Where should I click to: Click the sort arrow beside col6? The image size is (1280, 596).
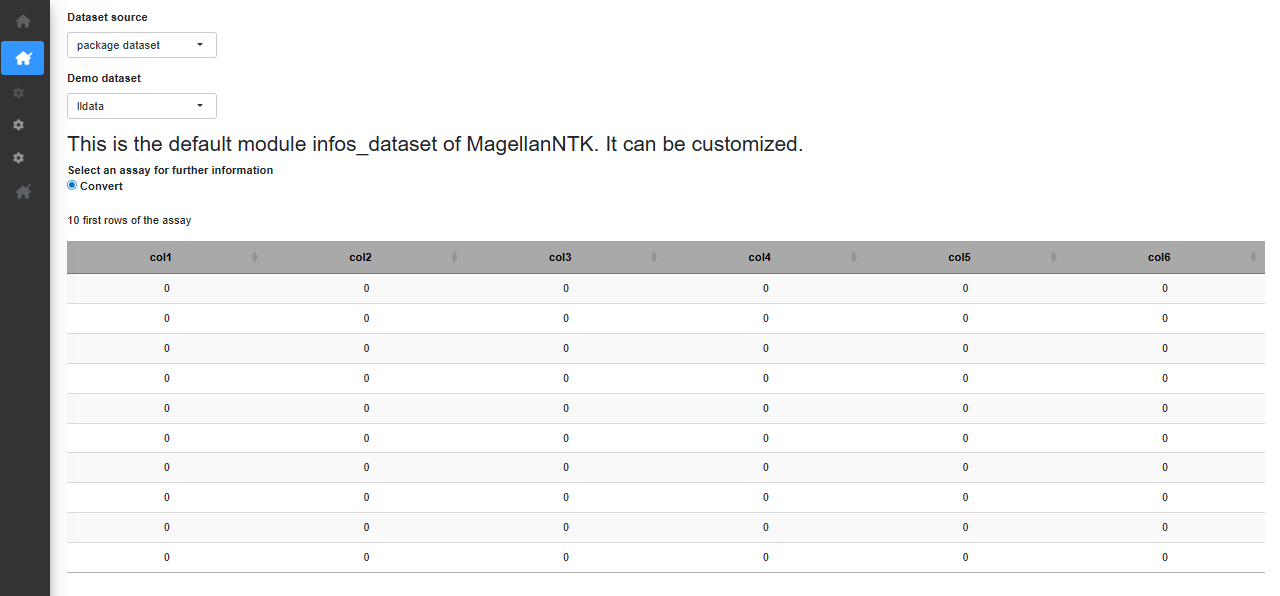pos(1253,257)
